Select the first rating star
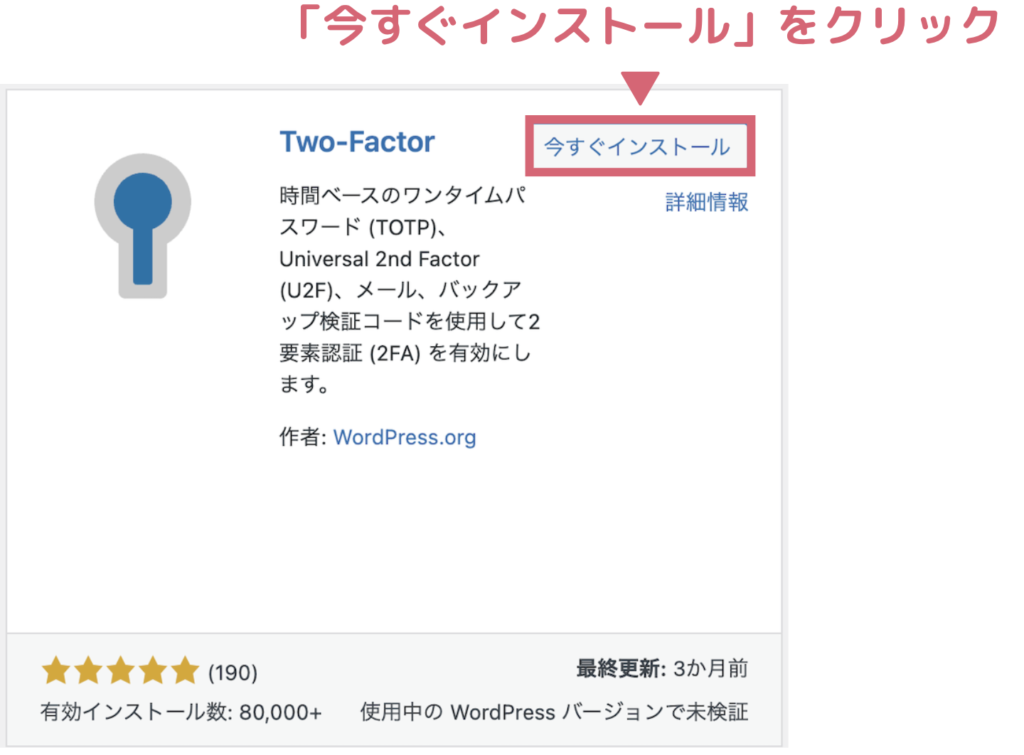Screen dimensions: 1024x755 click(56, 670)
